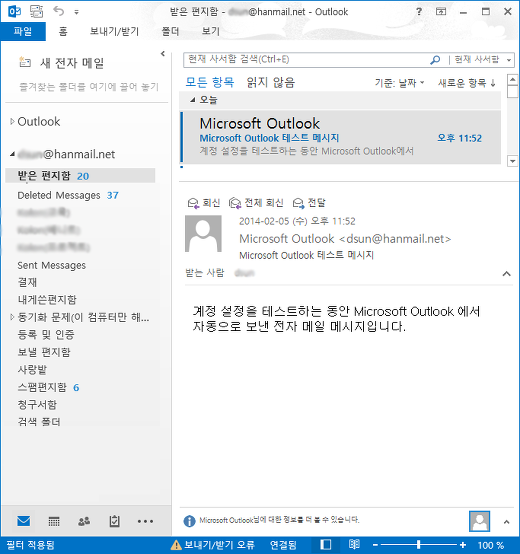Switch to Normal view layout icon
This screenshot has width=520, height=554.
point(326,545)
